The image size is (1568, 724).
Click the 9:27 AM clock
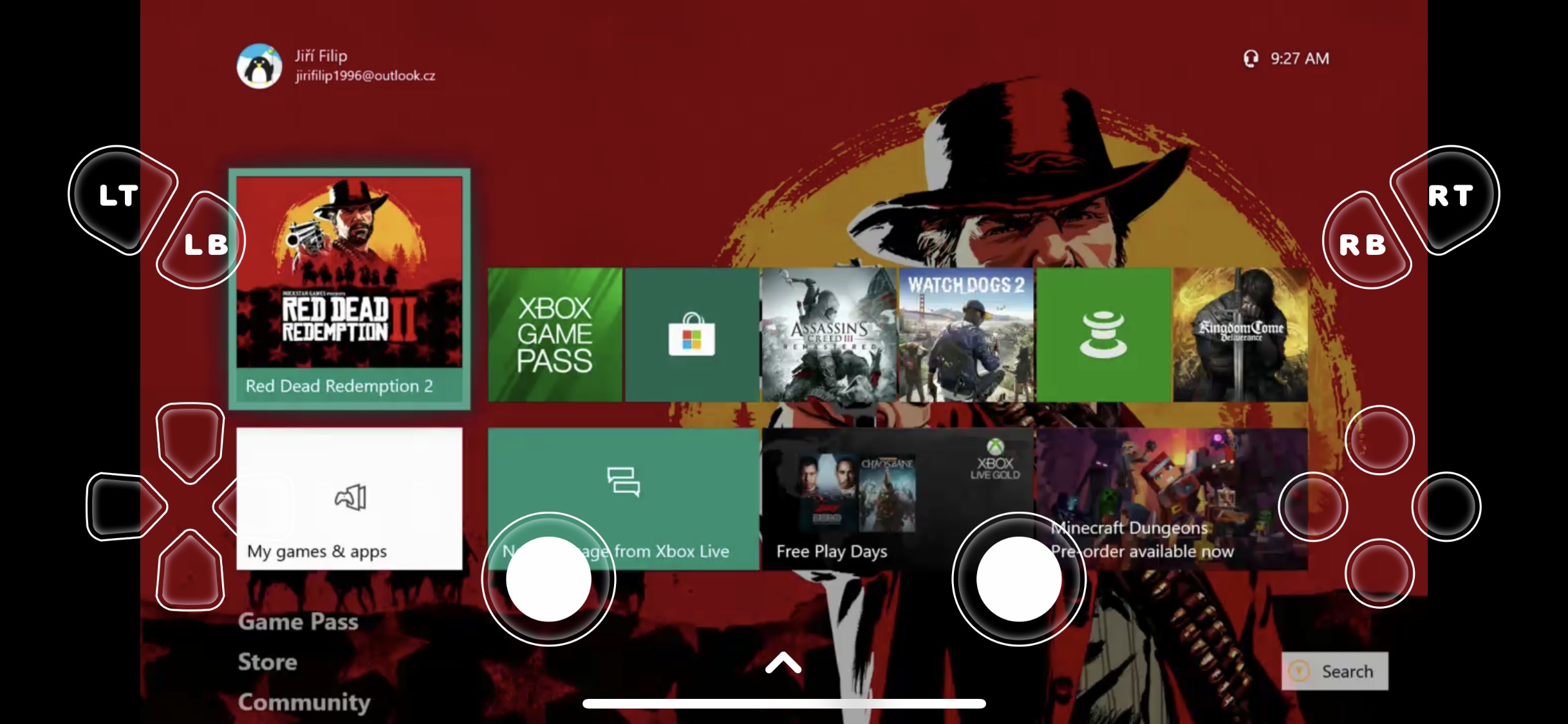click(x=1300, y=59)
